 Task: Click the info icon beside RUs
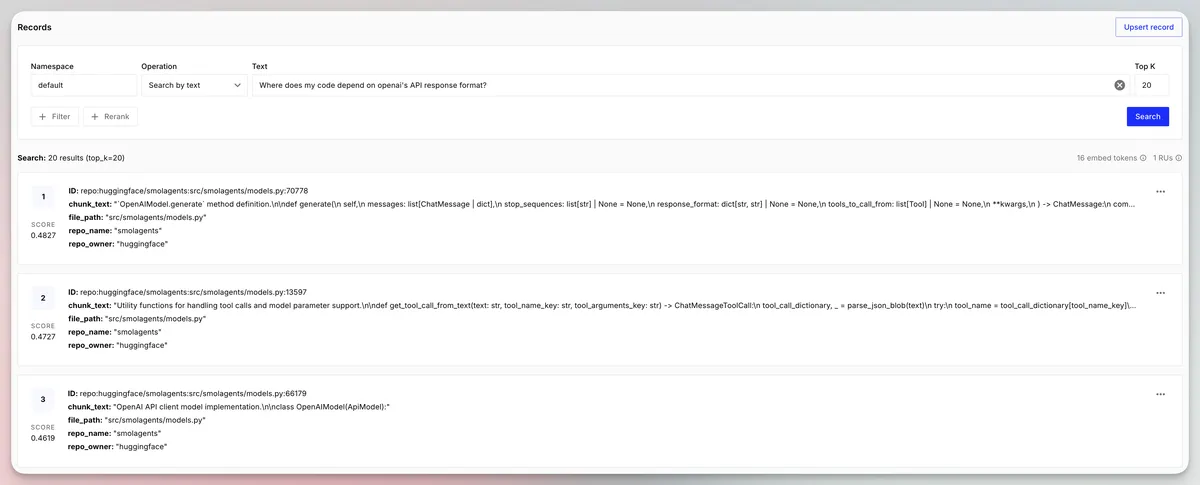[1179, 158]
